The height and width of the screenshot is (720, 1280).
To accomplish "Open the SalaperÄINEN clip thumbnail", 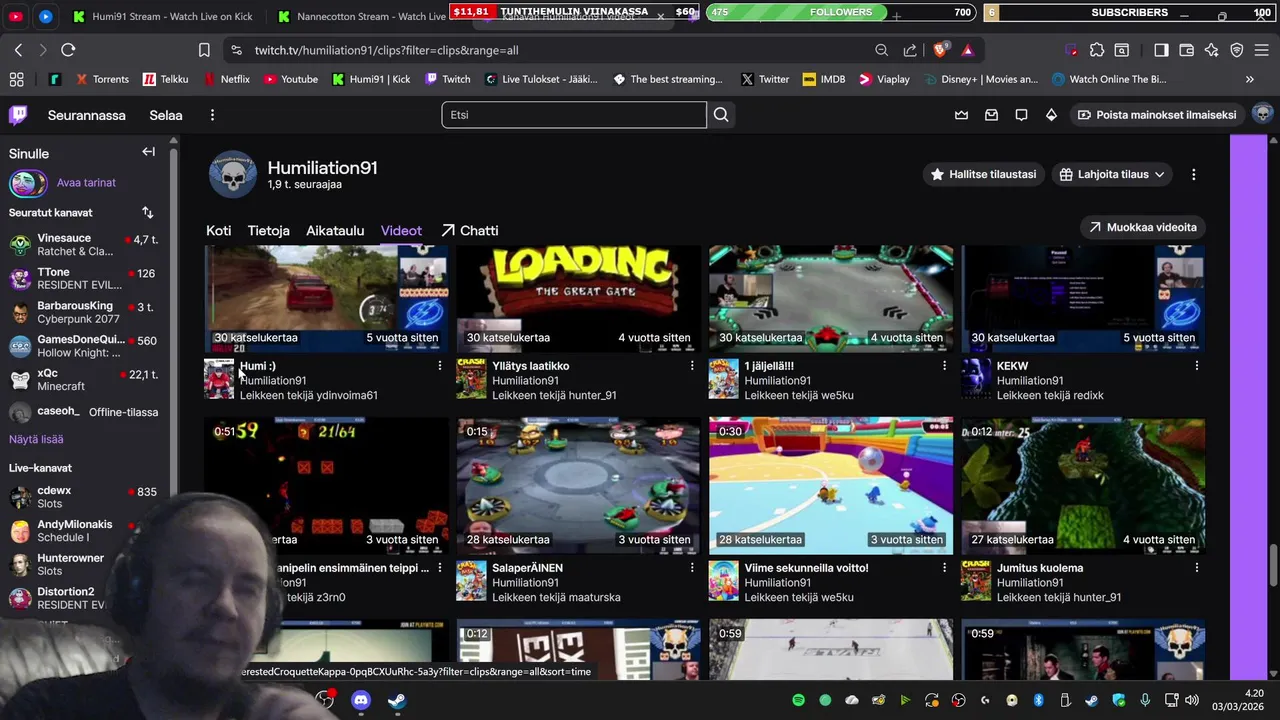I will (x=579, y=485).
